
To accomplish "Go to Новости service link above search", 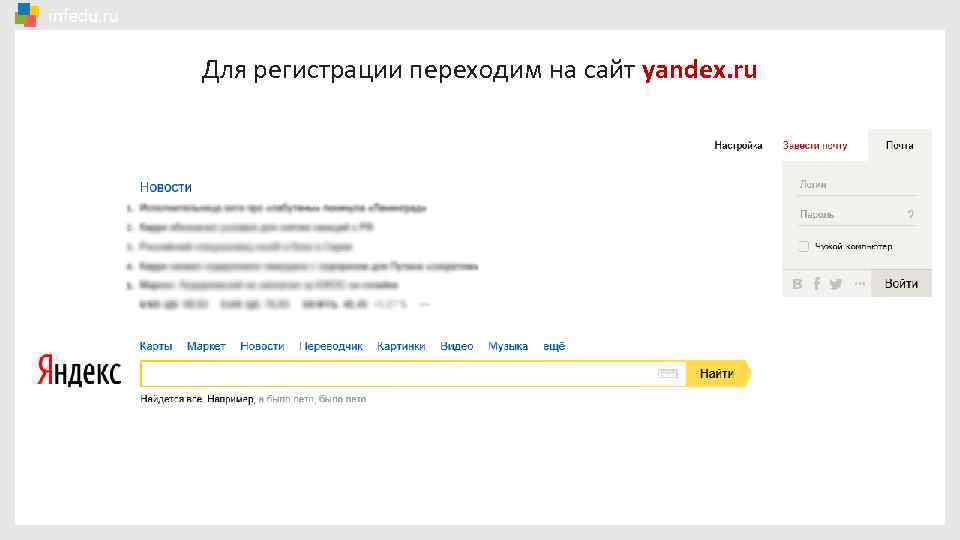I will [x=262, y=346].
